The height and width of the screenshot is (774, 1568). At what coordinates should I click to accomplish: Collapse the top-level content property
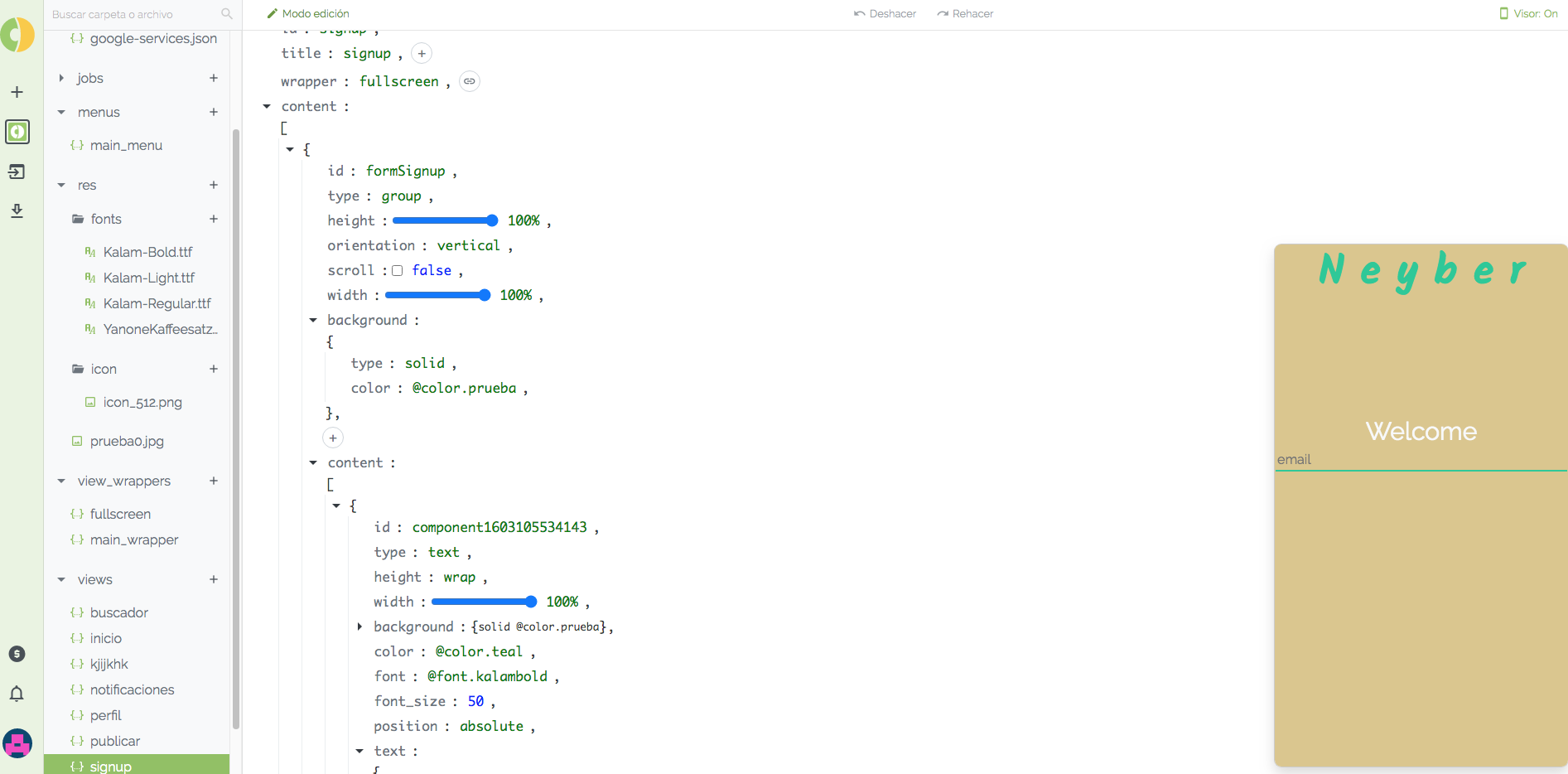pos(267,106)
